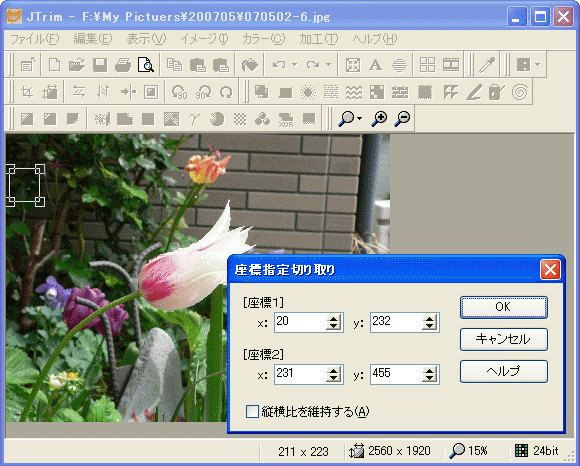Select the eyedropper color picker tool
The width and height of the screenshot is (580, 466).
pos(487,65)
